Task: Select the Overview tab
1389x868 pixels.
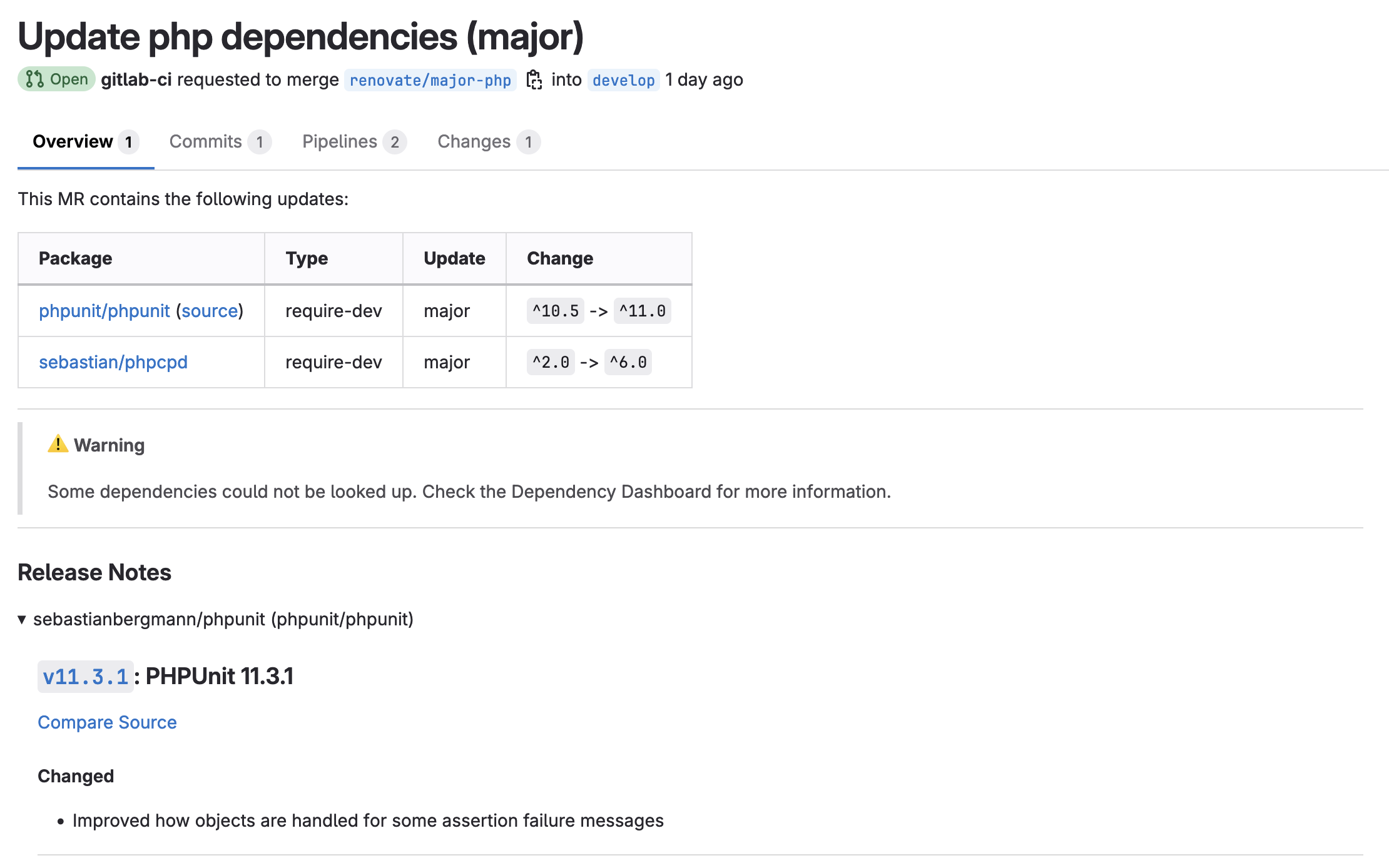Action: point(73,142)
